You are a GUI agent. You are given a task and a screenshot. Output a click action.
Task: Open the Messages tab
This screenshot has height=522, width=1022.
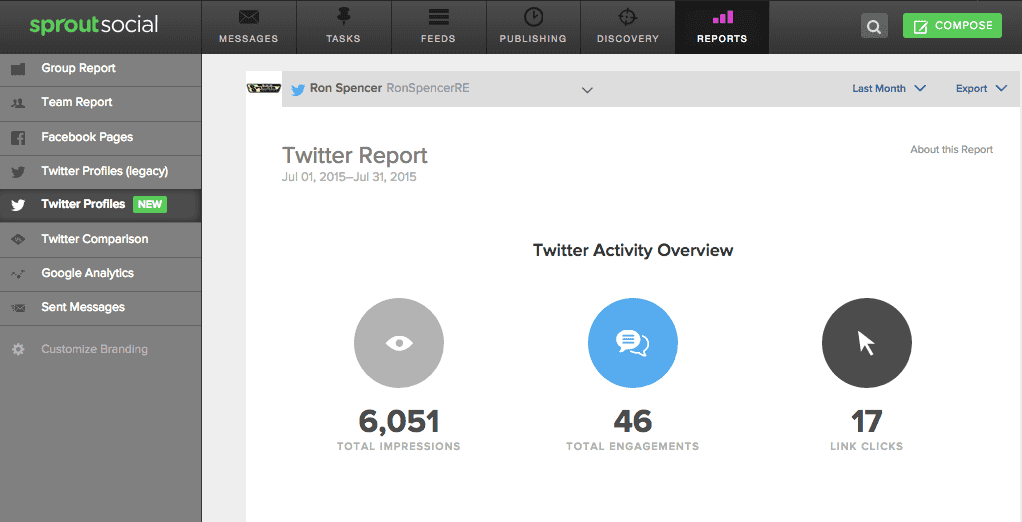[249, 27]
